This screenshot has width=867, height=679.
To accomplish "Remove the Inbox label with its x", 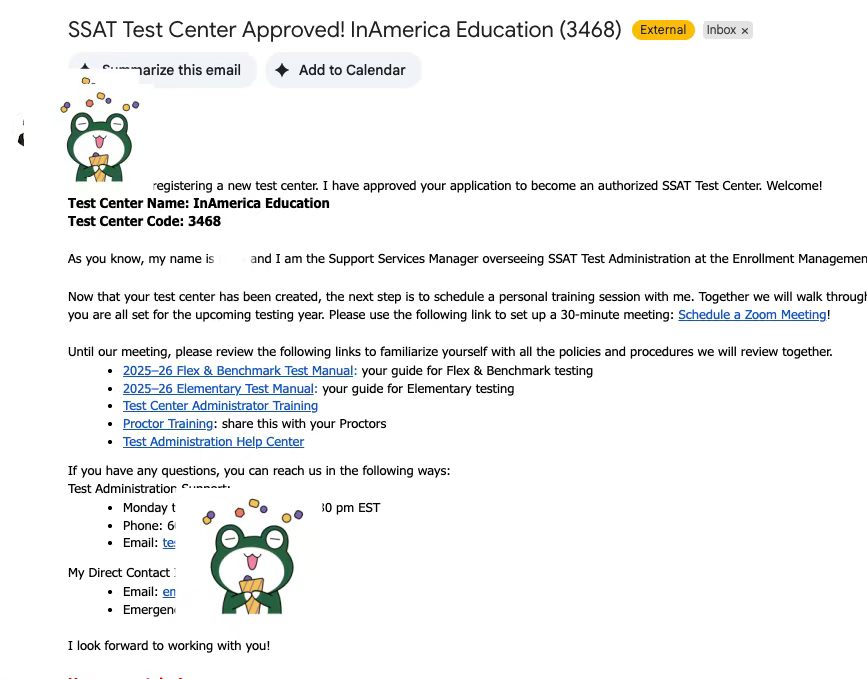I will (745, 31).
